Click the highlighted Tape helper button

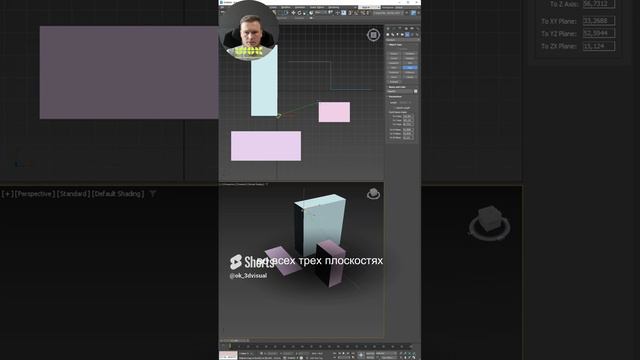click(x=410, y=68)
